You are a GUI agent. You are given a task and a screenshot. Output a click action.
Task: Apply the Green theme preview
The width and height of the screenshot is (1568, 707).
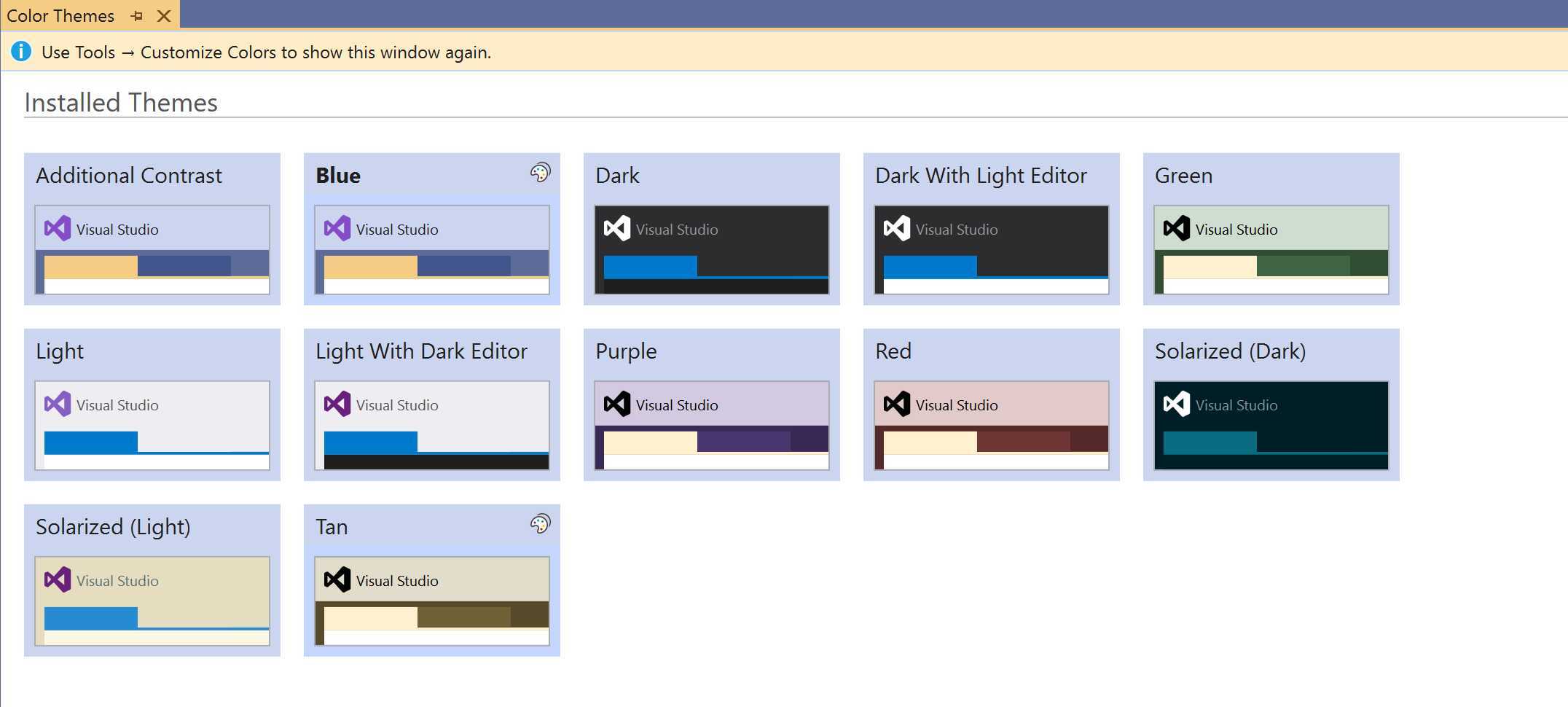tap(1271, 250)
